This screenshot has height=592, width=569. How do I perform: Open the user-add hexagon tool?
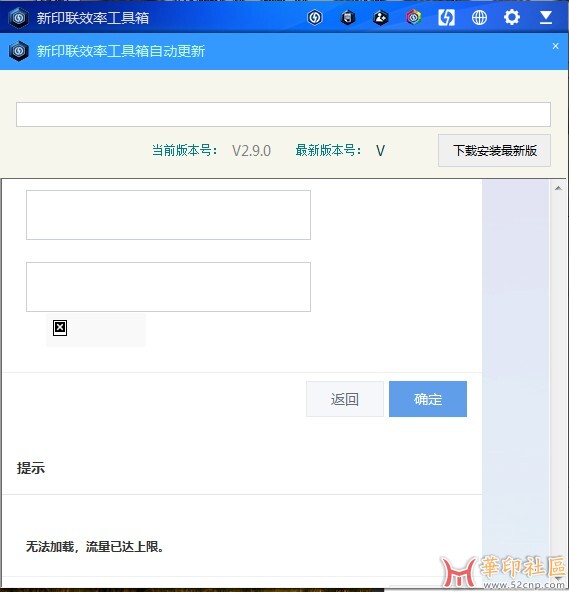(381, 17)
